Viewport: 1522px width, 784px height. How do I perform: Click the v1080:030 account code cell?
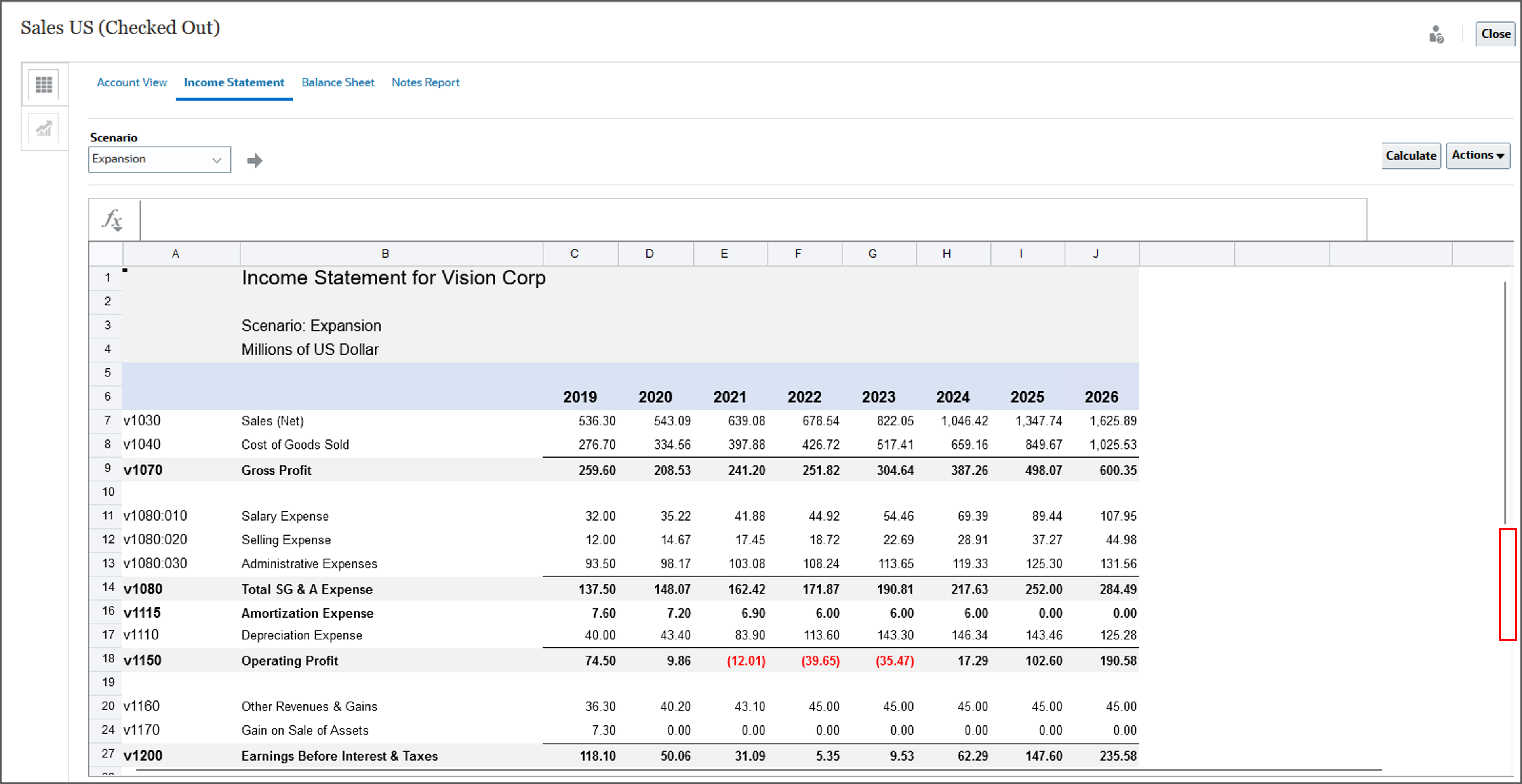pos(156,563)
